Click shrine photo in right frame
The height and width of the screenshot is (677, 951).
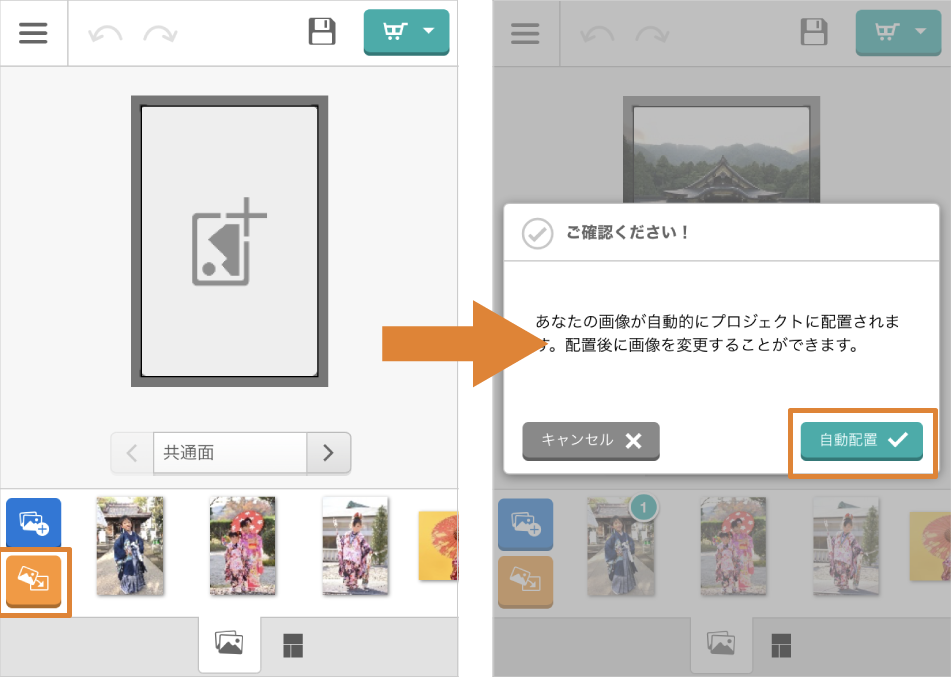[722, 154]
